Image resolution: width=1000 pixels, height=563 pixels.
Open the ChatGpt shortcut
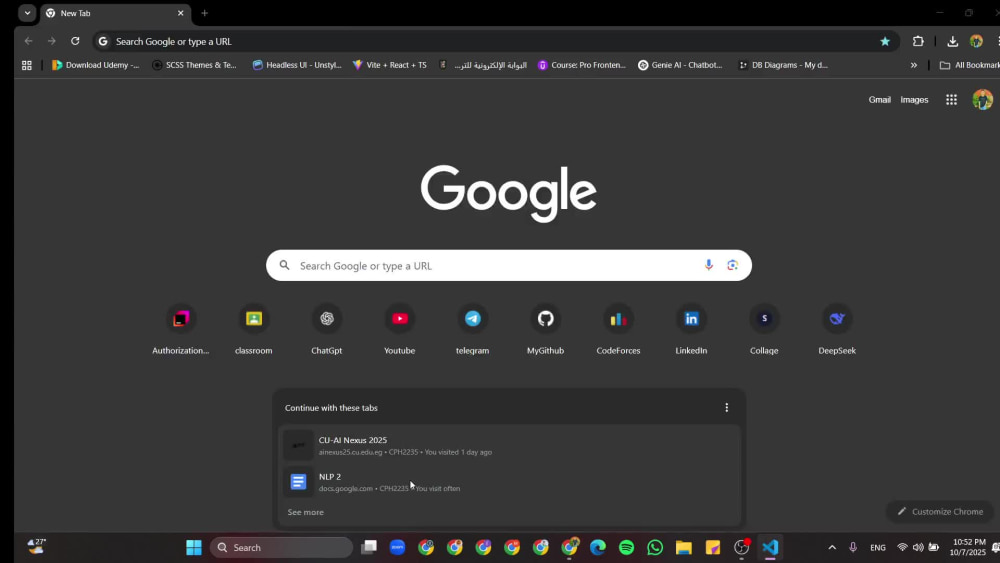tap(327, 330)
